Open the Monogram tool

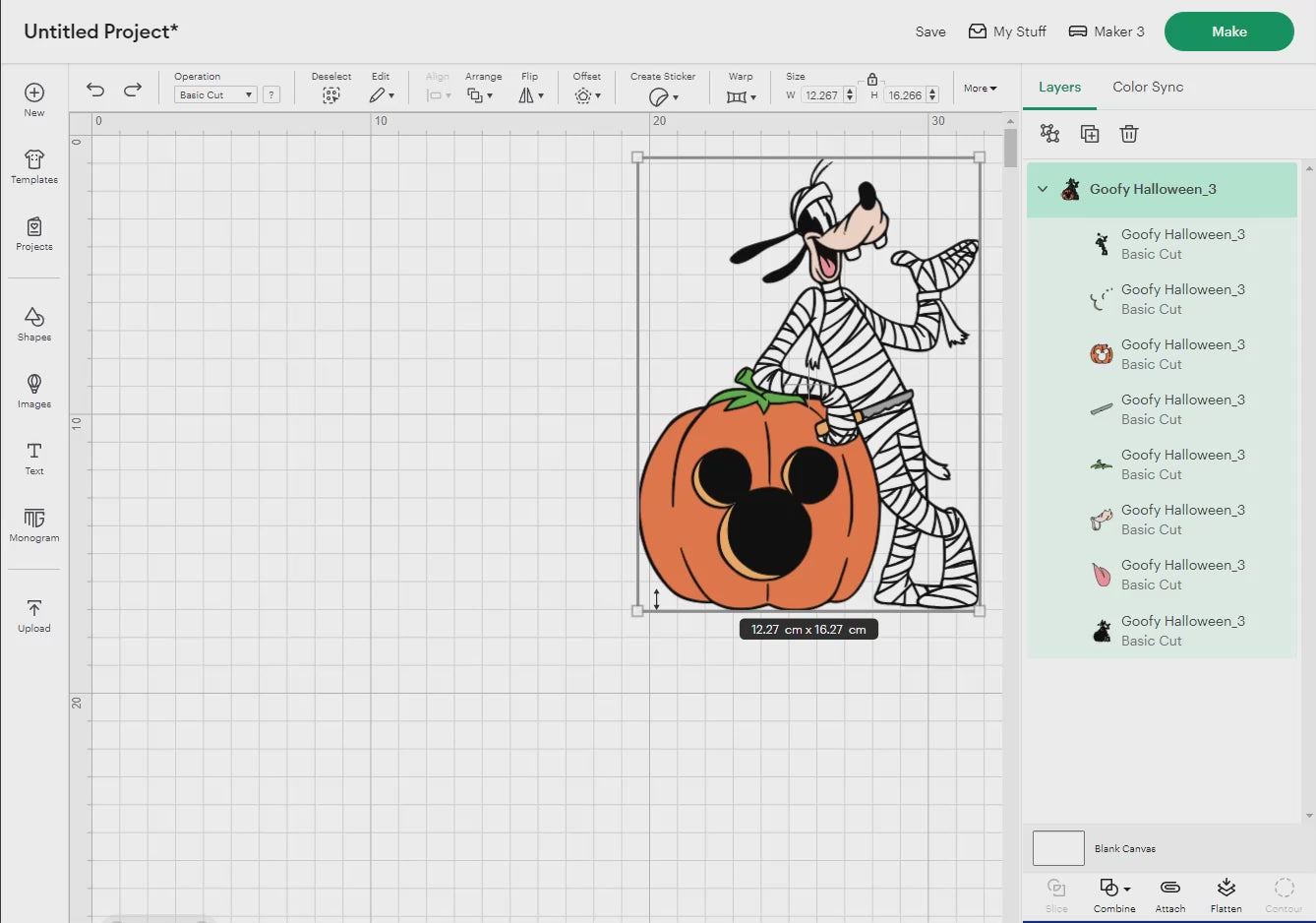[x=34, y=524]
